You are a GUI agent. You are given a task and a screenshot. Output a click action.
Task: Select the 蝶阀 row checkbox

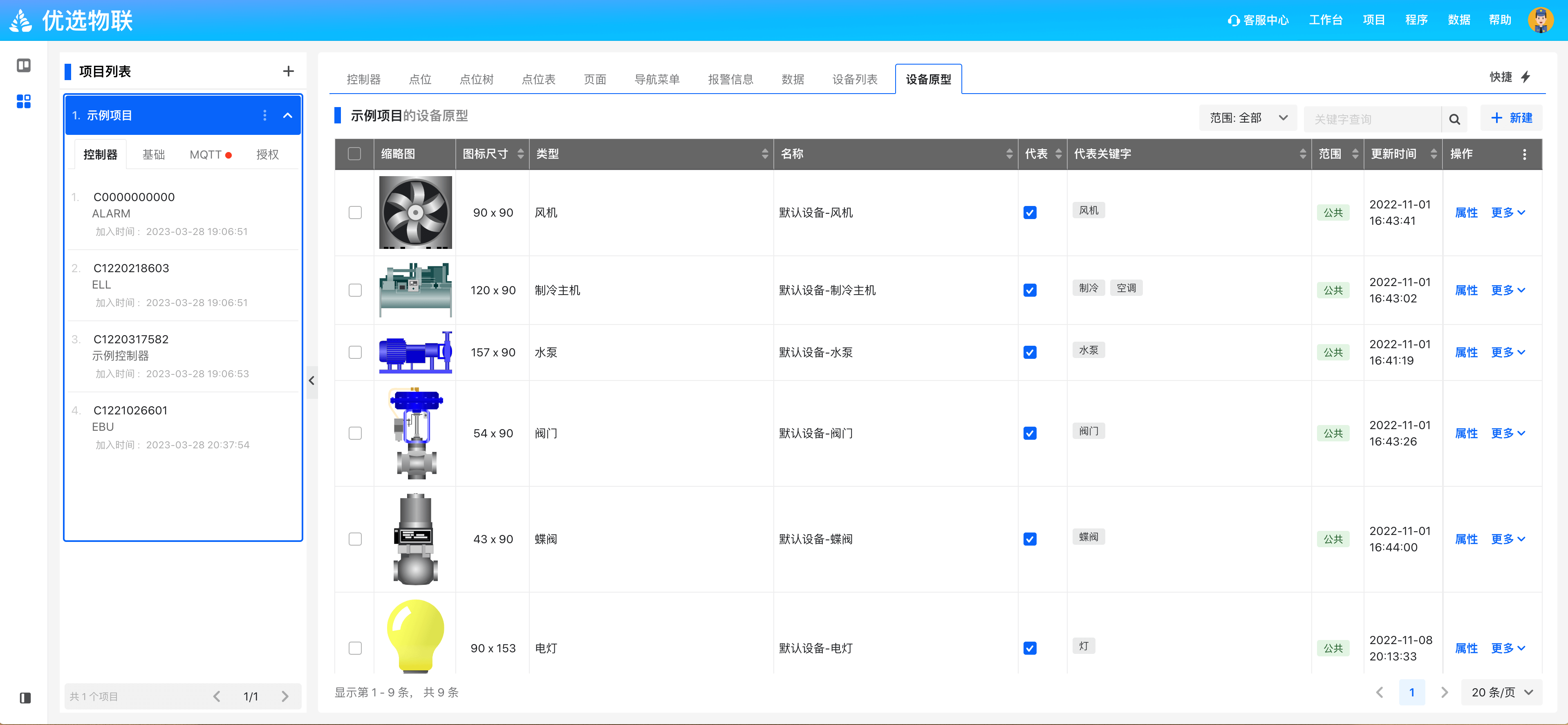click(x=355, y=539)
